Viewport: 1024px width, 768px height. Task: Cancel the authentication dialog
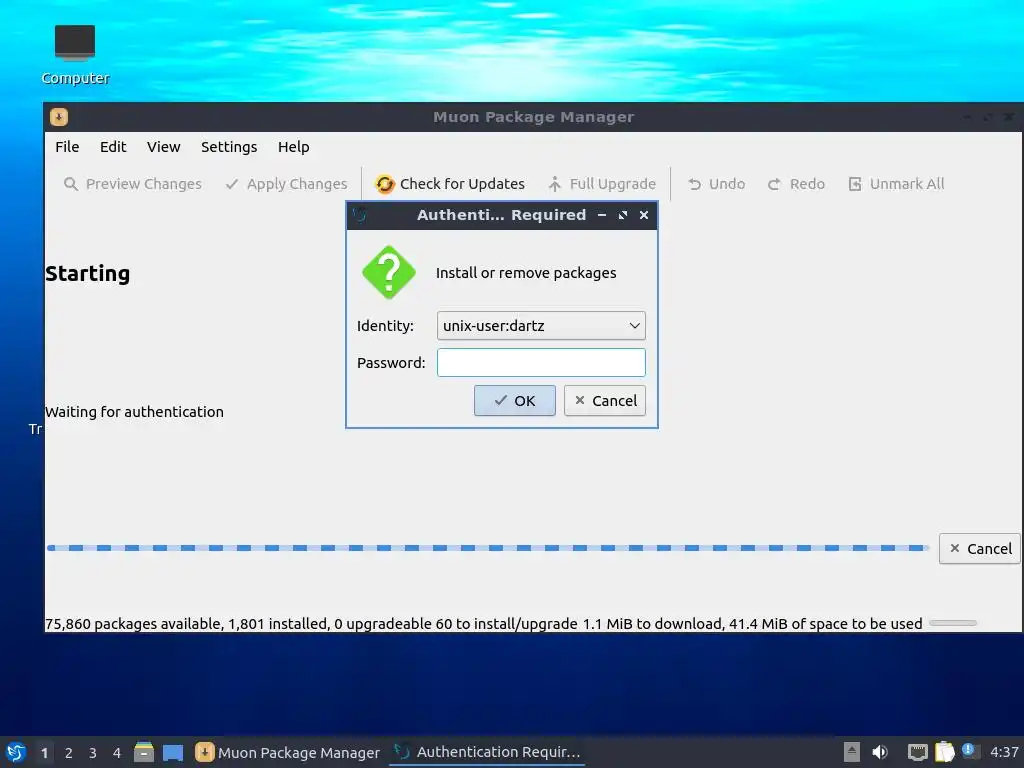pos(605,400)
